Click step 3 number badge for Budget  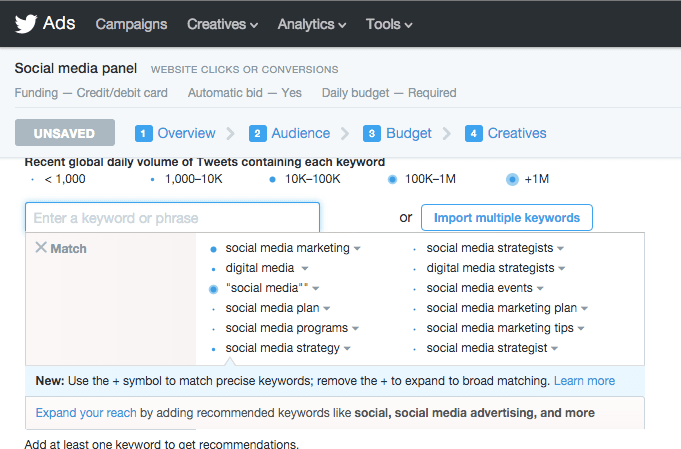[372, 133]
